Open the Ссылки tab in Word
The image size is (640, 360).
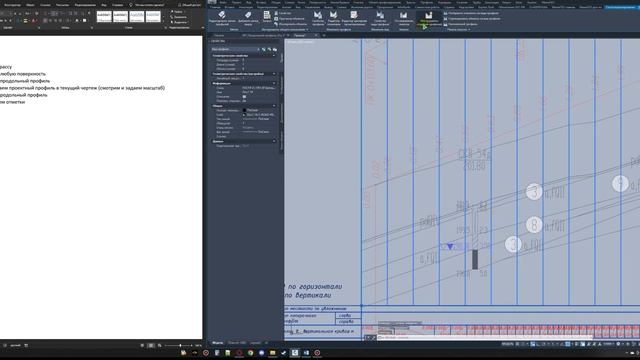45,5
